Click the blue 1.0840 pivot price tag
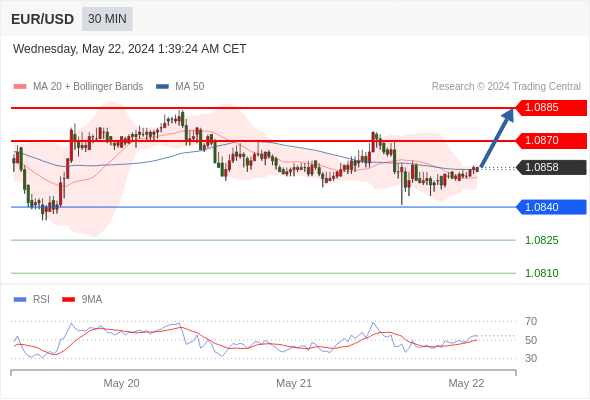Viewport: 590px width, 400px height. tap(551, 207)
